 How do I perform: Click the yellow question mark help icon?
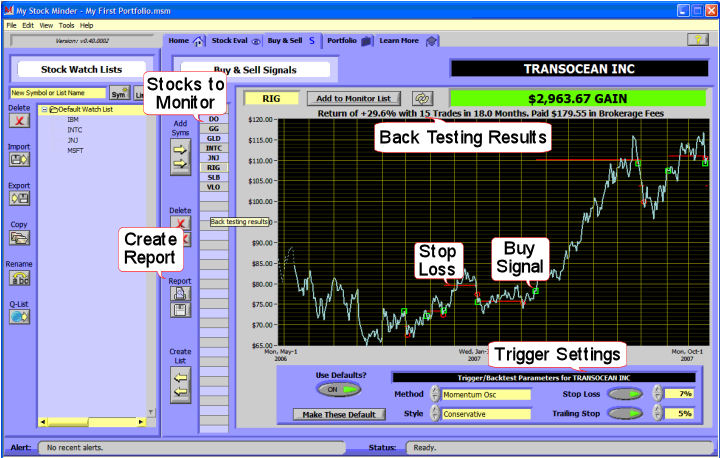click(698, 40)
